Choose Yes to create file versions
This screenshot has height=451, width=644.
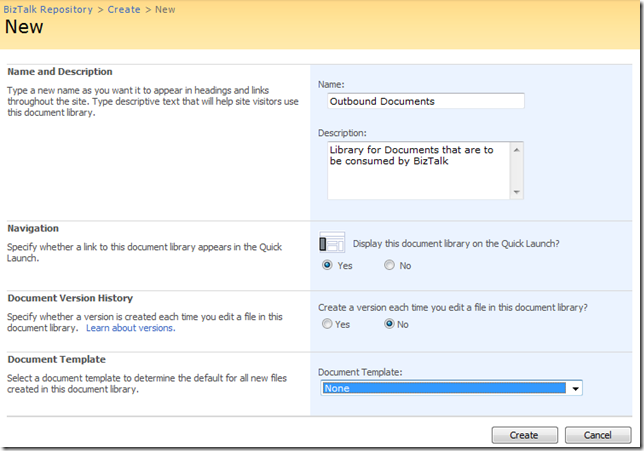tap(327, 324)
